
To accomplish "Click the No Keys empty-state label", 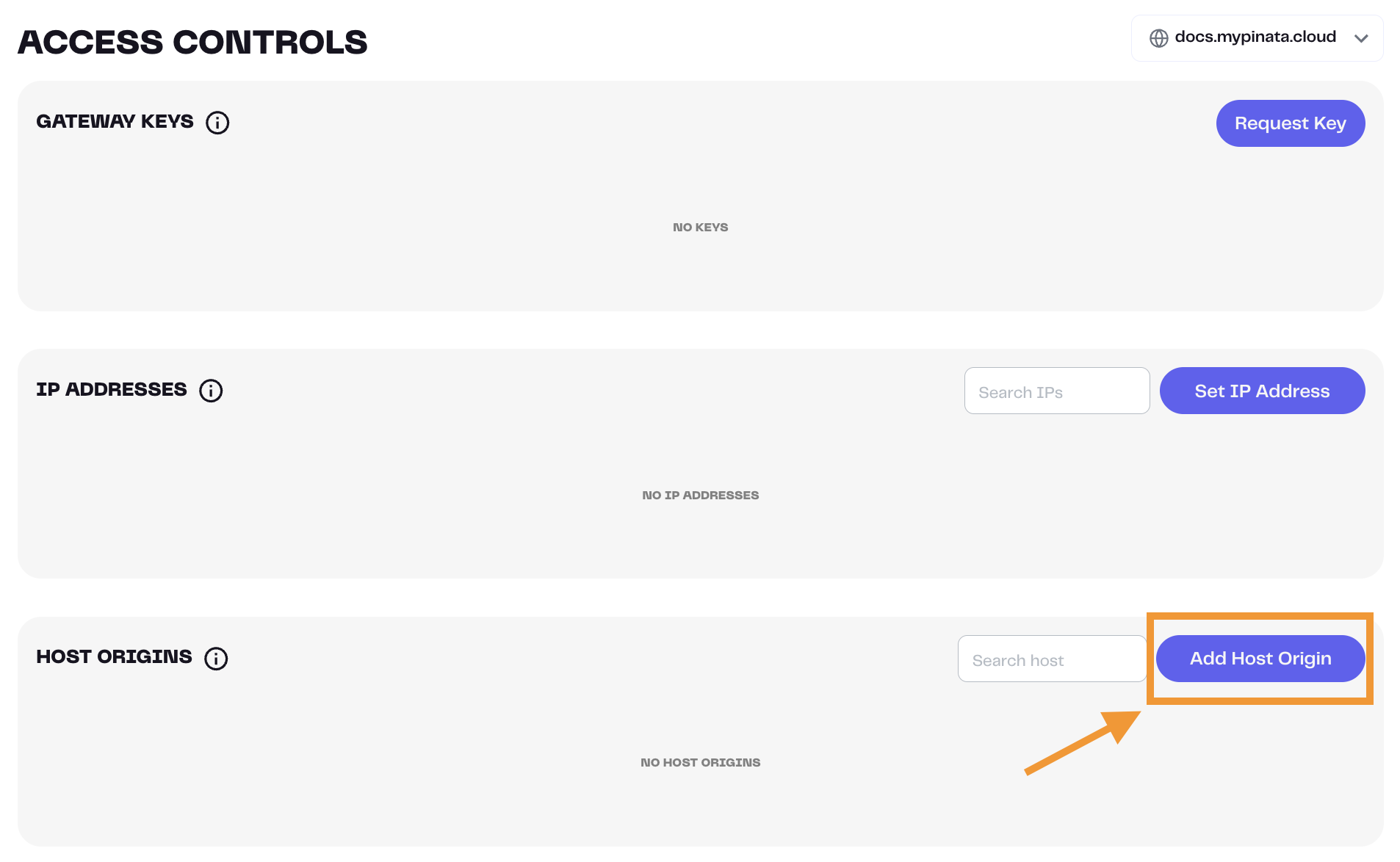I will point(700,228).
